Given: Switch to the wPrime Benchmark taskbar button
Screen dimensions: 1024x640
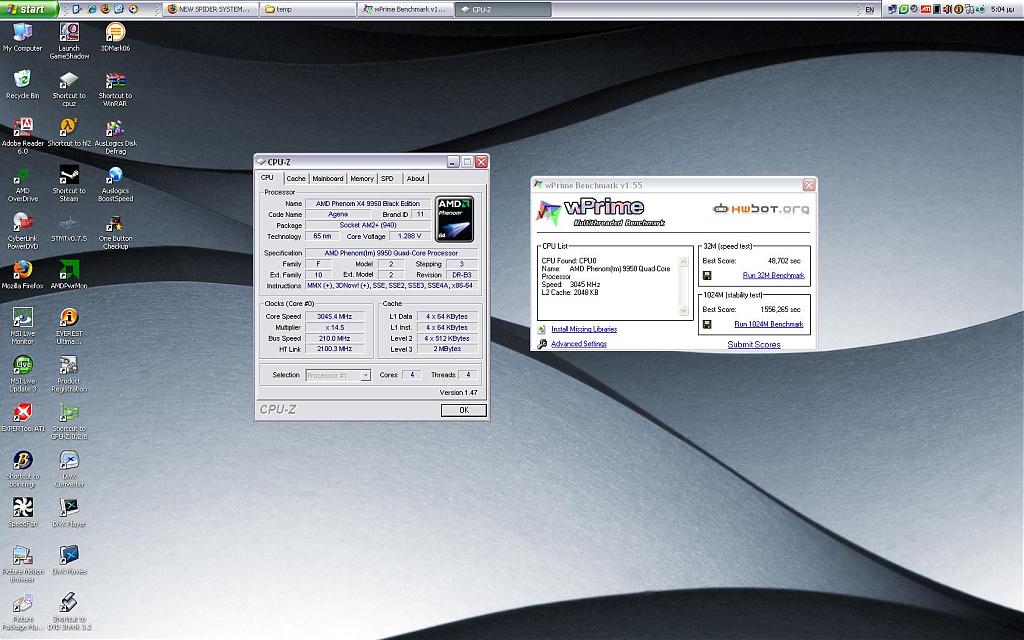Looking at the screenshot, I should coord(405,9).
